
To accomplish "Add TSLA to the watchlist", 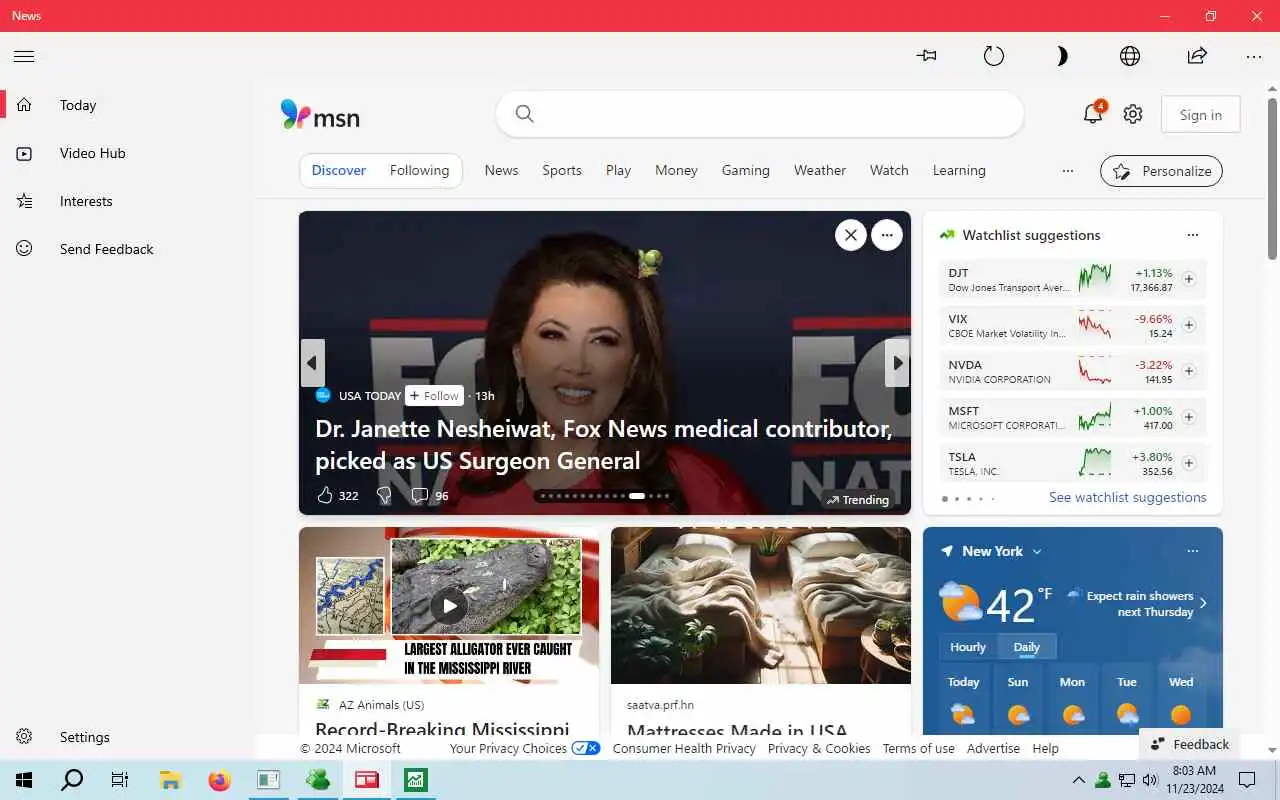I will (1189, 463).
